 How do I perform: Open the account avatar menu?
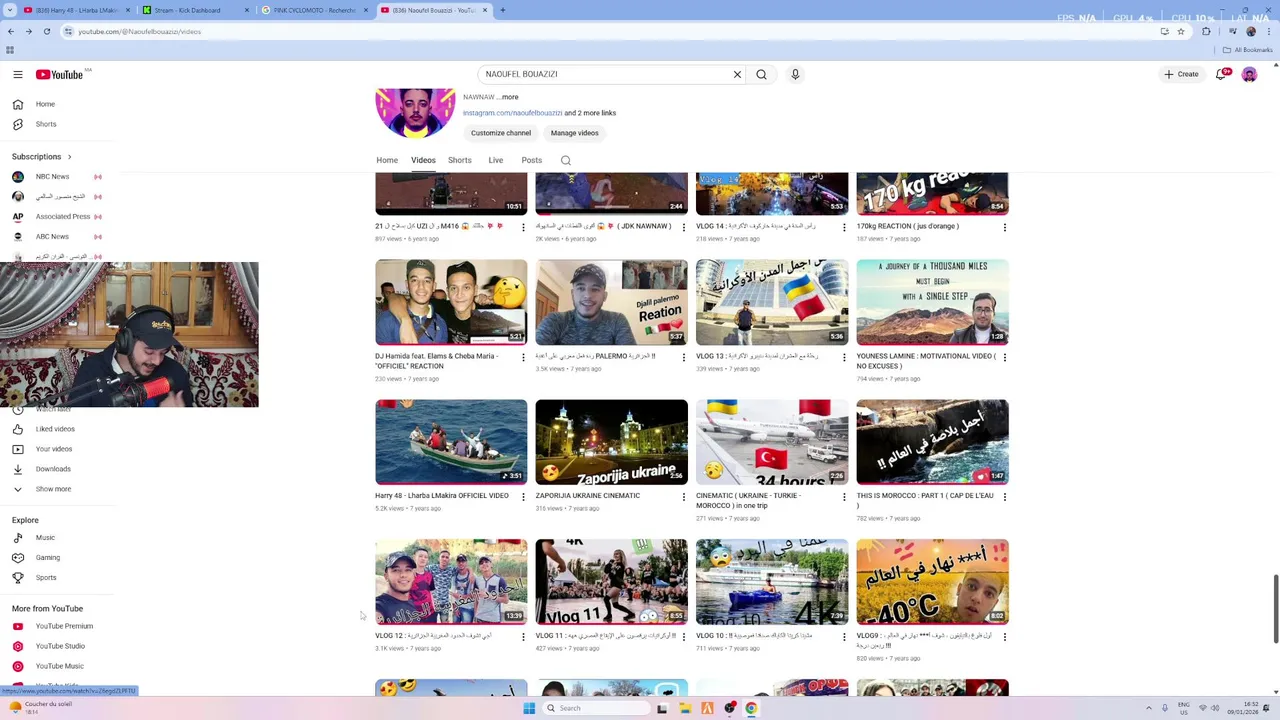[x=1249, y=74]
